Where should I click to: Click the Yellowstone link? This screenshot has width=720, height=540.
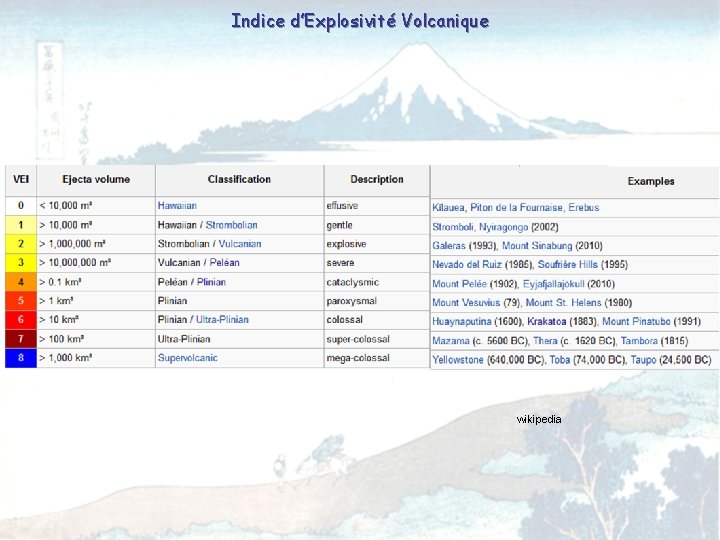[x=457, y=360]
